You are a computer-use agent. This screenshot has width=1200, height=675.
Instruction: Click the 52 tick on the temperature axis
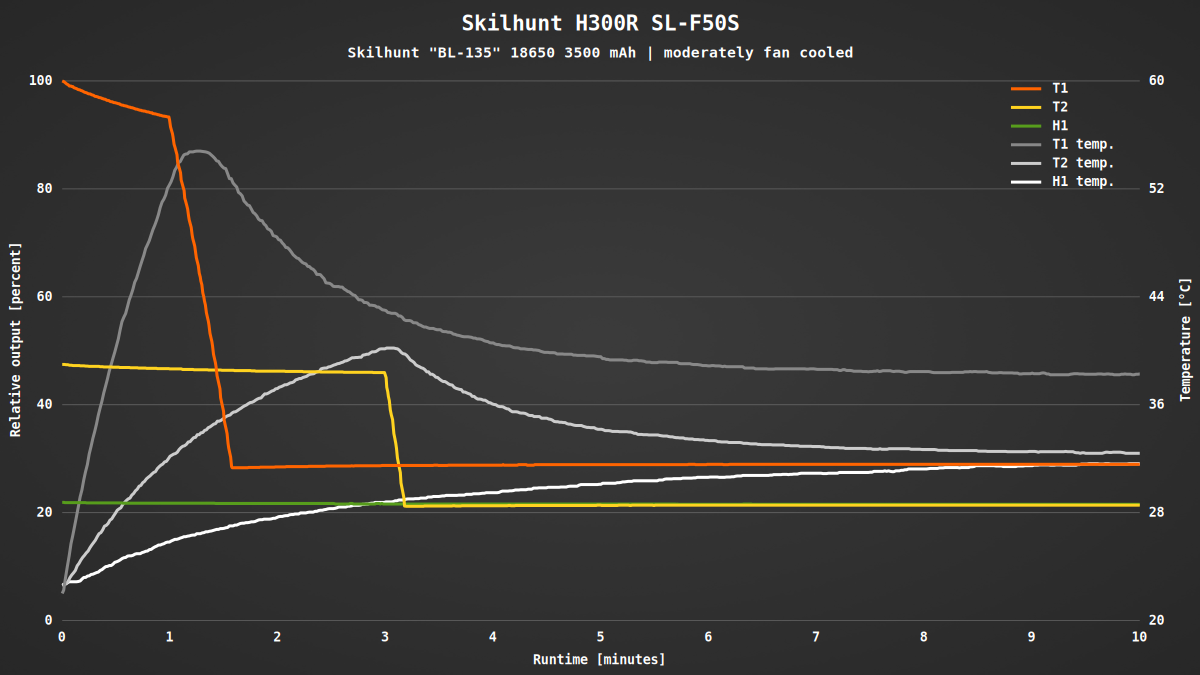pyautogui.click(x=1156, y=188)
